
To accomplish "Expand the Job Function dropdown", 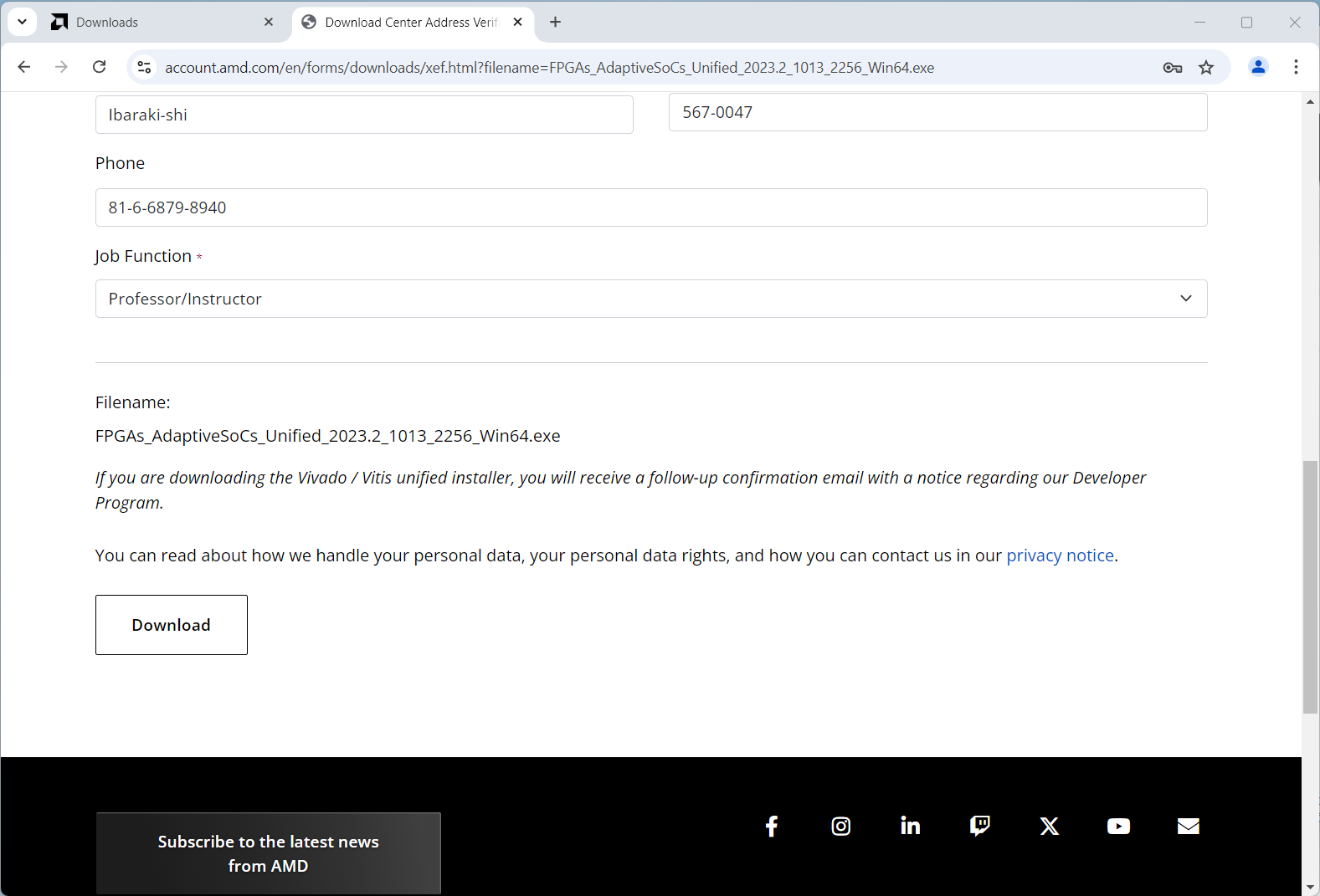I will [650, 299].
